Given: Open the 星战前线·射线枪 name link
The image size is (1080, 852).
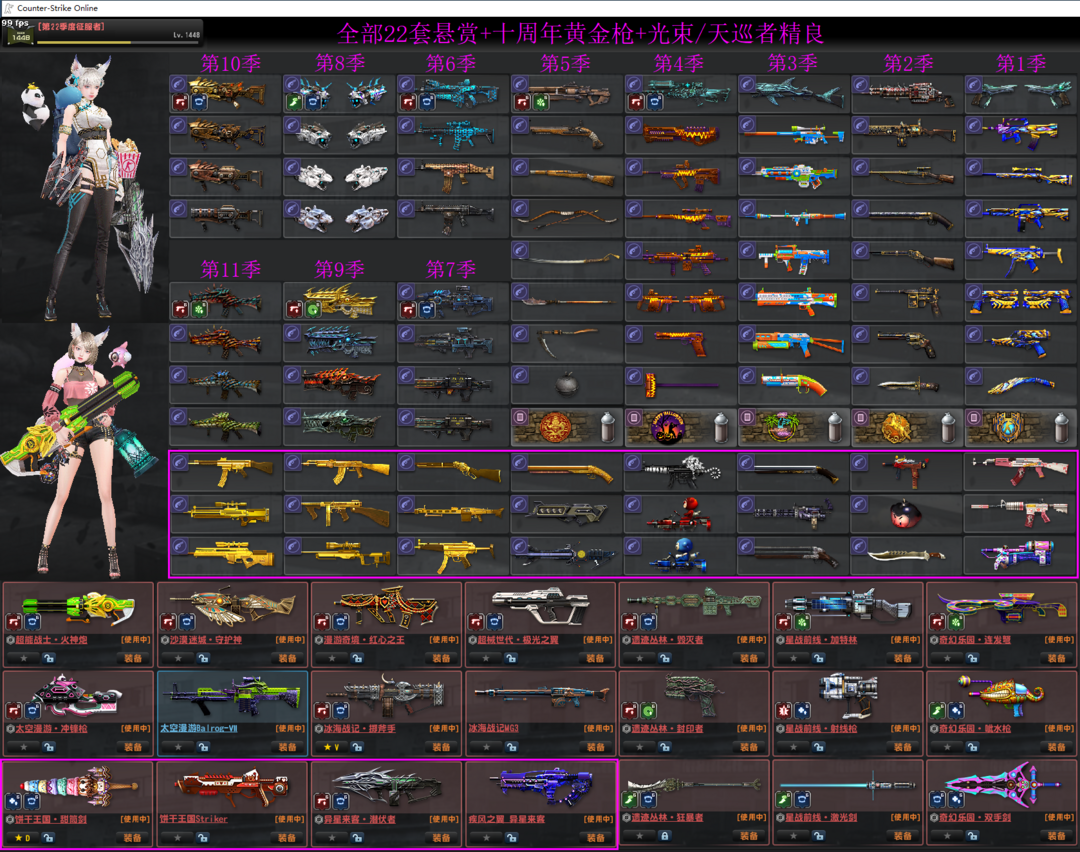Looking at the screenshot, I should point(821,728).
